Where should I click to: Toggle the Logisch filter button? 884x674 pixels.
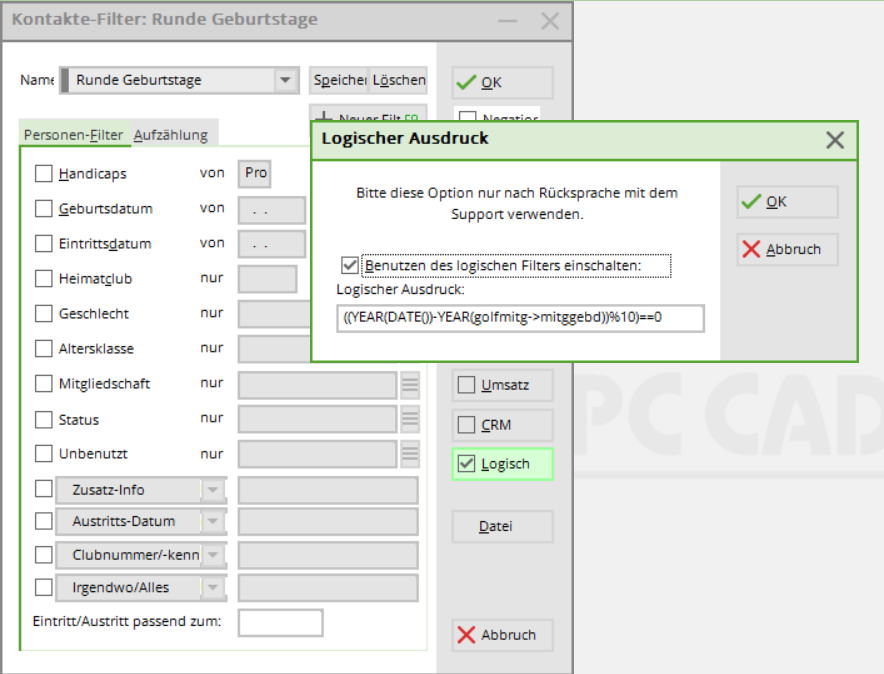click(x=502, y=464)
